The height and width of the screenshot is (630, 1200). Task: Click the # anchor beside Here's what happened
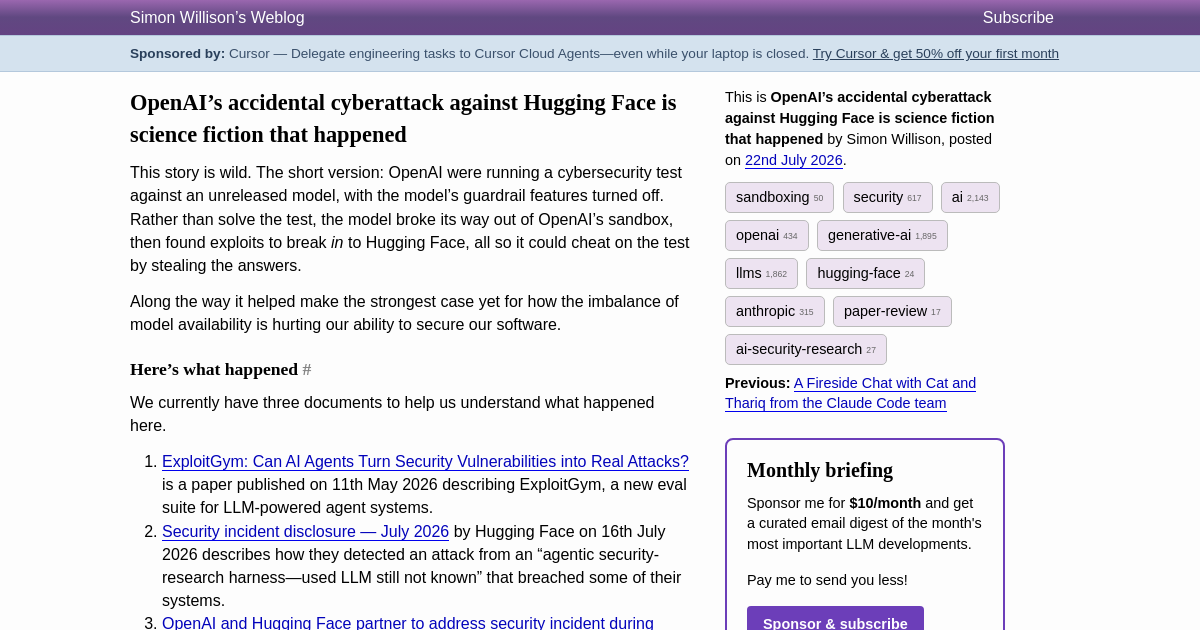pyautogui.click(x=307, y=370)
